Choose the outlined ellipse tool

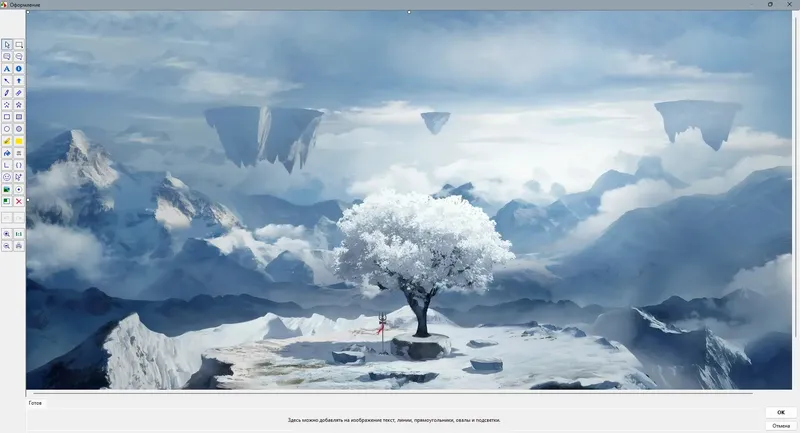tap(7, 129)
